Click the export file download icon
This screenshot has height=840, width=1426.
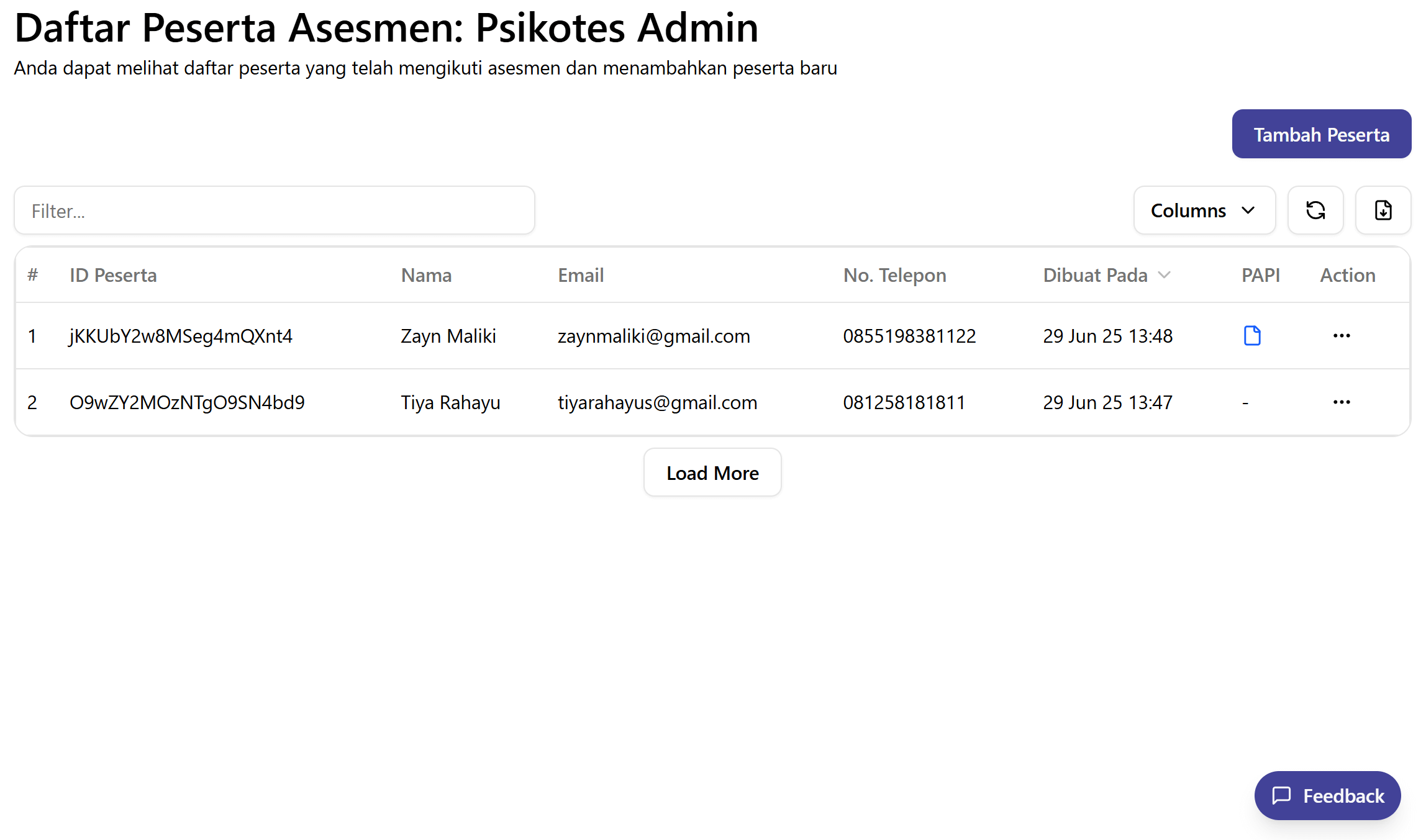(x=1383, y=210)
